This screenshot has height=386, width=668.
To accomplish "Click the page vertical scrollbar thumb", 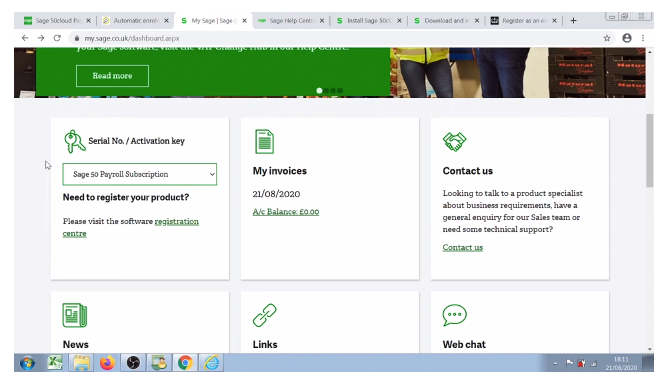I will [x=650, y=150].
